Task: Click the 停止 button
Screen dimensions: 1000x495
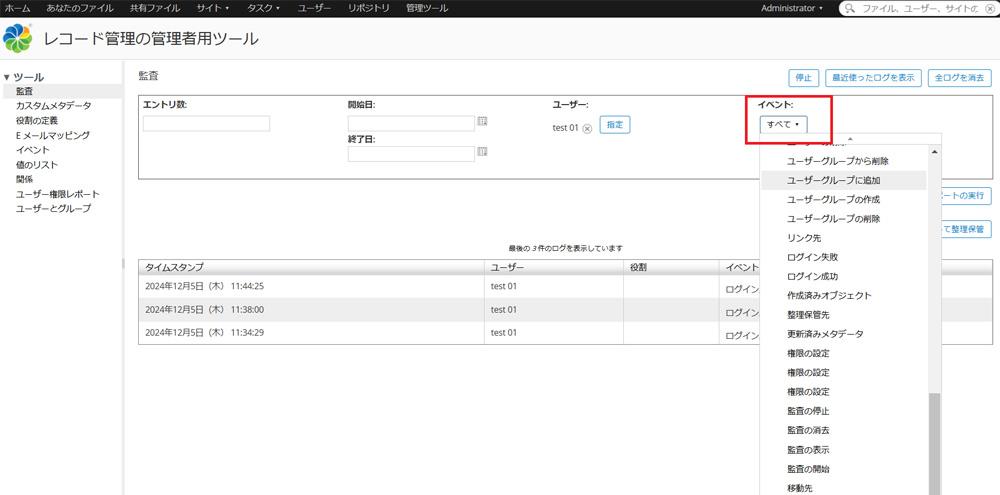Action: pyautogui.click(x=803, y=78)
